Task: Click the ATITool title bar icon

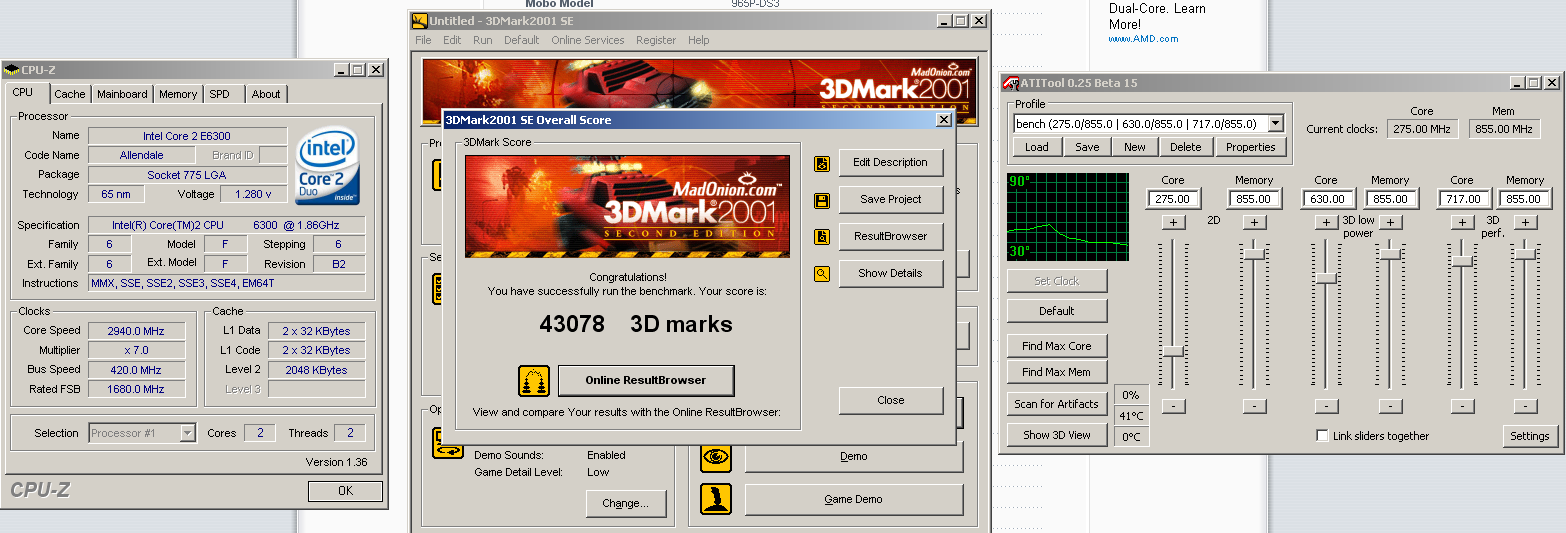Action: click(x=1011, y=83)
